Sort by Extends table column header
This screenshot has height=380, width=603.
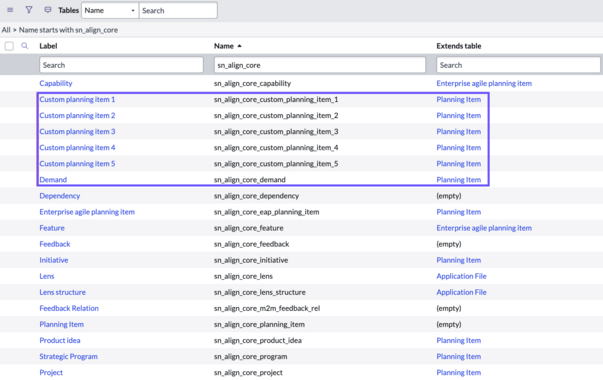point(459,46)
